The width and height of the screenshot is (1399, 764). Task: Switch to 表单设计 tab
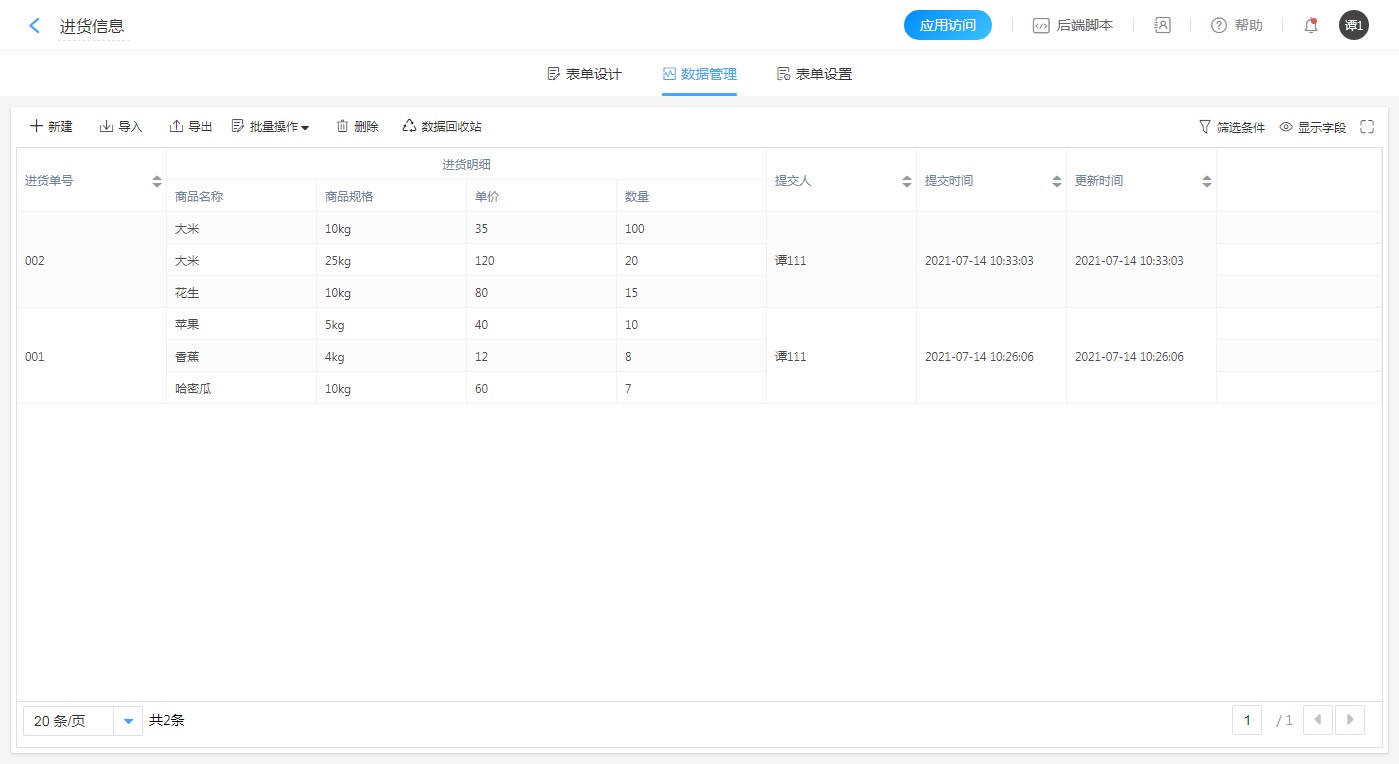(585, 74)
